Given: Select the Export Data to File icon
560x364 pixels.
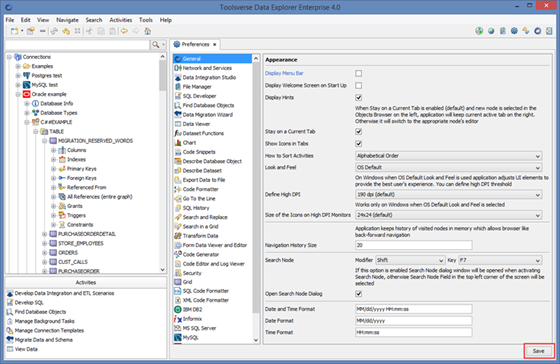Looking at the screenshot, I should pos(178,180).
